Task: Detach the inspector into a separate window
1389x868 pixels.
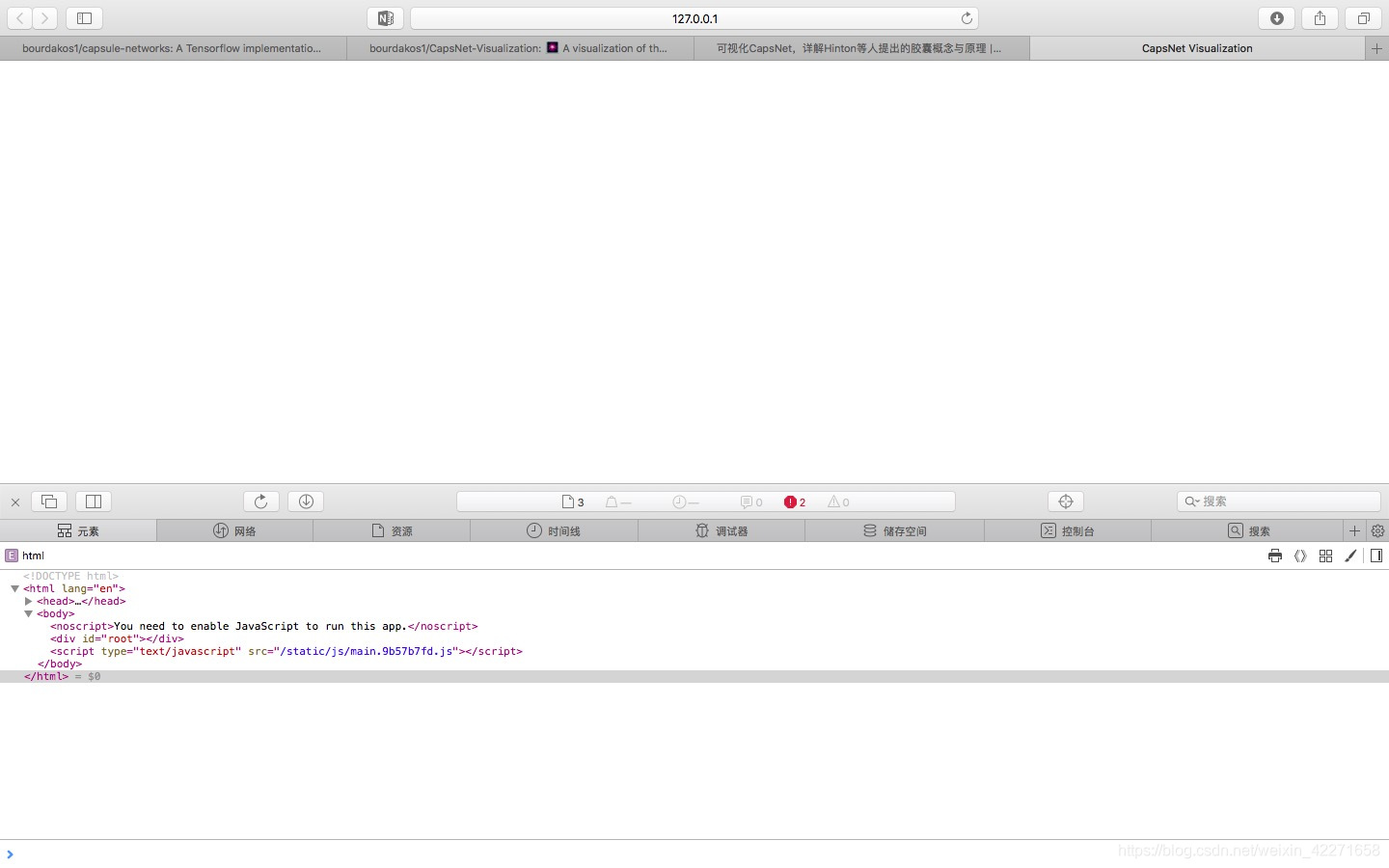Action: click(x=49, y=502)
